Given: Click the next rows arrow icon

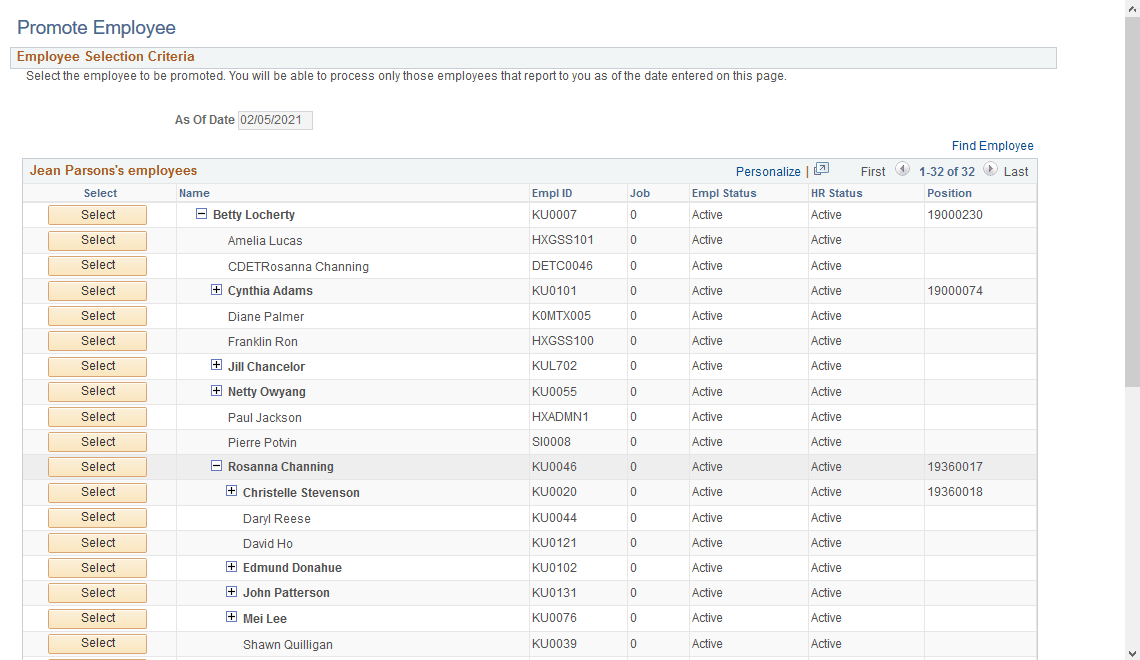Looking at the screenshot, I should [988, 170].
